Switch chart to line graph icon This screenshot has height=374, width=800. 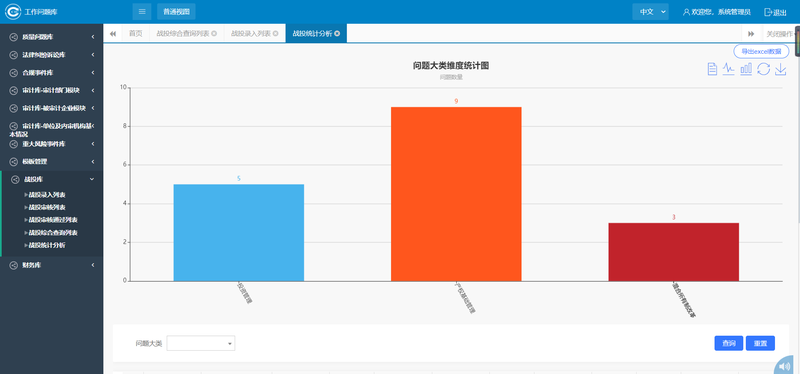pyautogui.click(x=729, y=69)
